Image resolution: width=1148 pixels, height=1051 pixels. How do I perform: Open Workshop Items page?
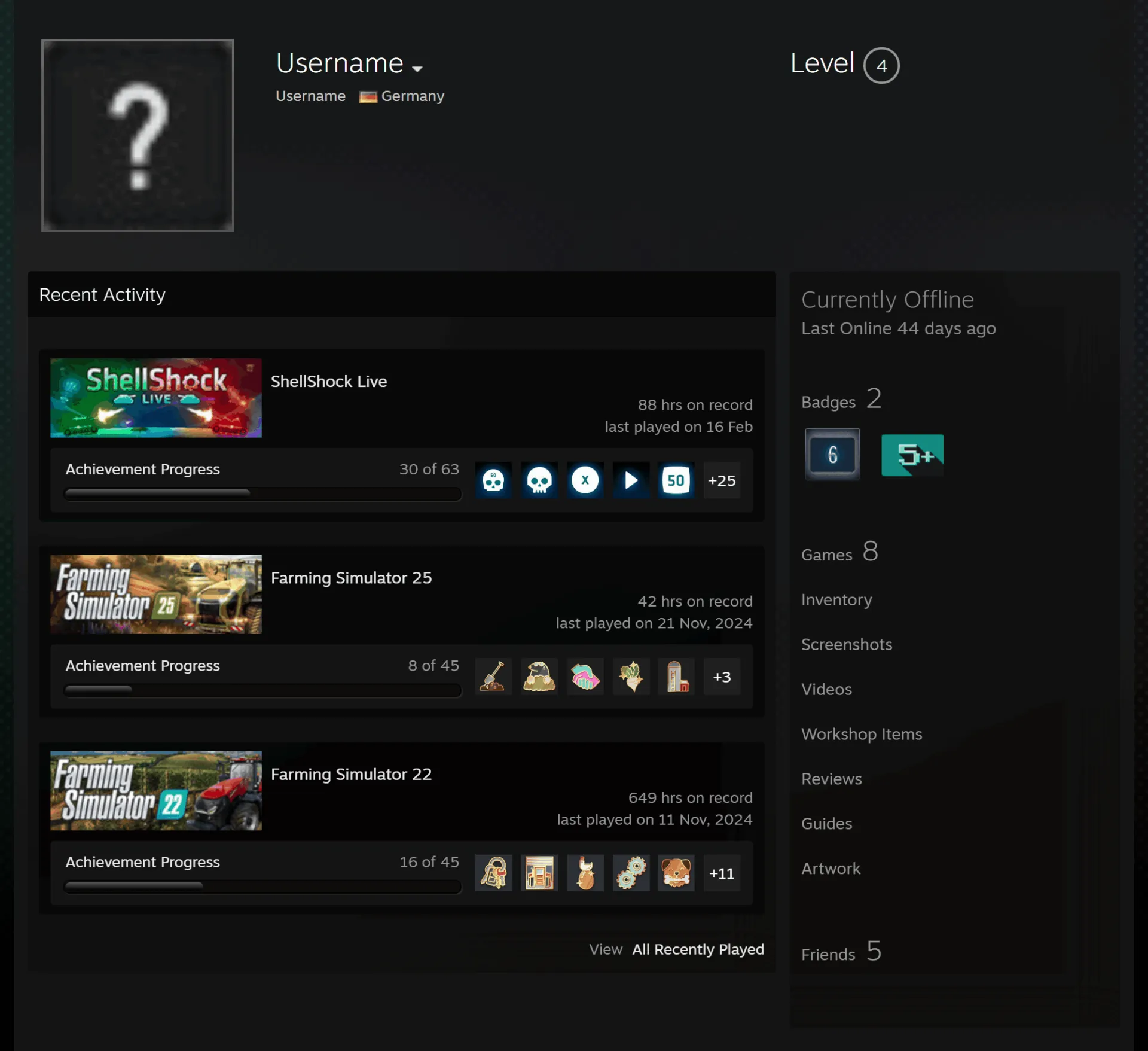[x=862, y=734]
